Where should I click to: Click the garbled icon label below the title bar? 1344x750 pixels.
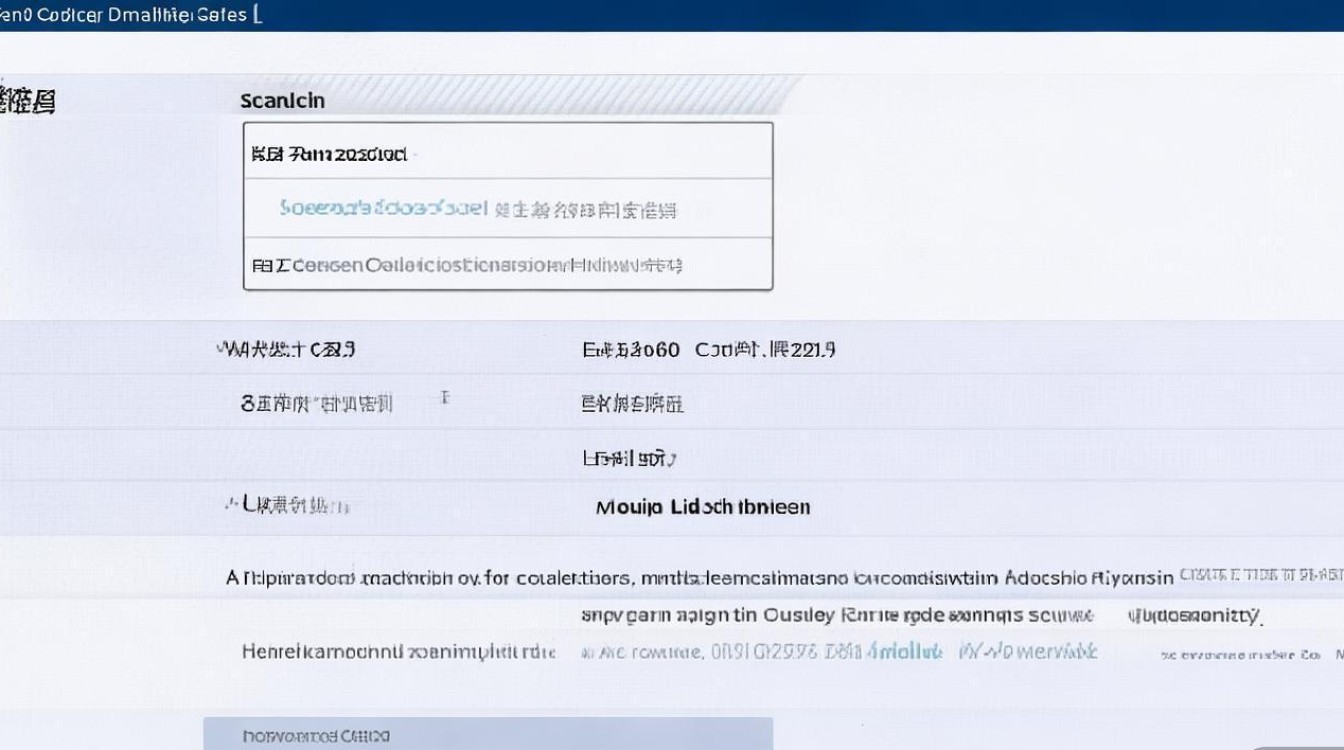(27, 101)
